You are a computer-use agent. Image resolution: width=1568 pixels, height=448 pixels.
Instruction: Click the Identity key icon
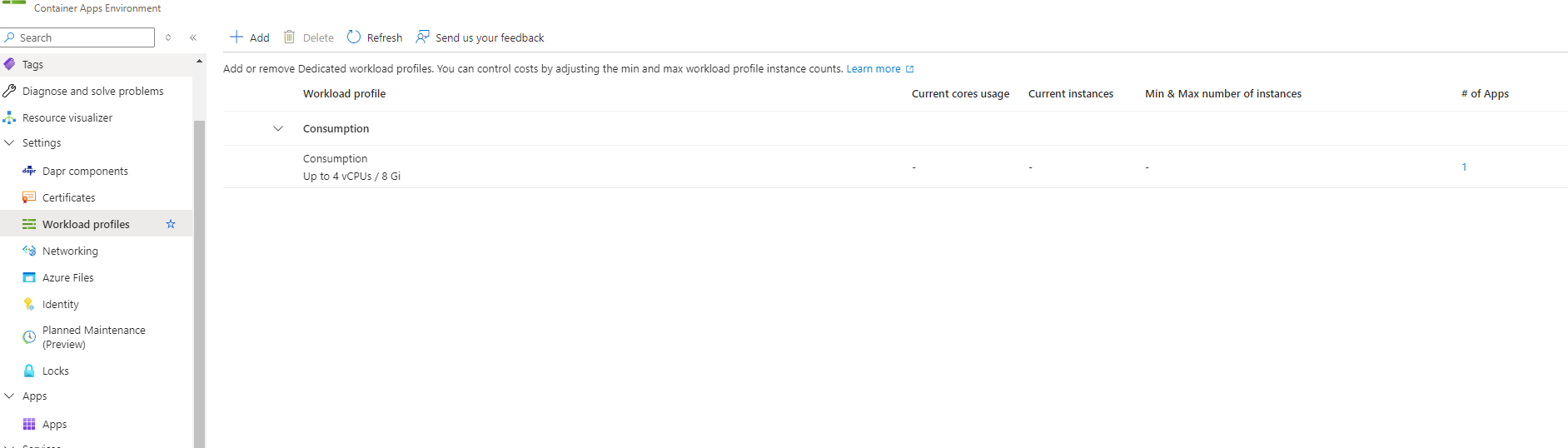29,304
